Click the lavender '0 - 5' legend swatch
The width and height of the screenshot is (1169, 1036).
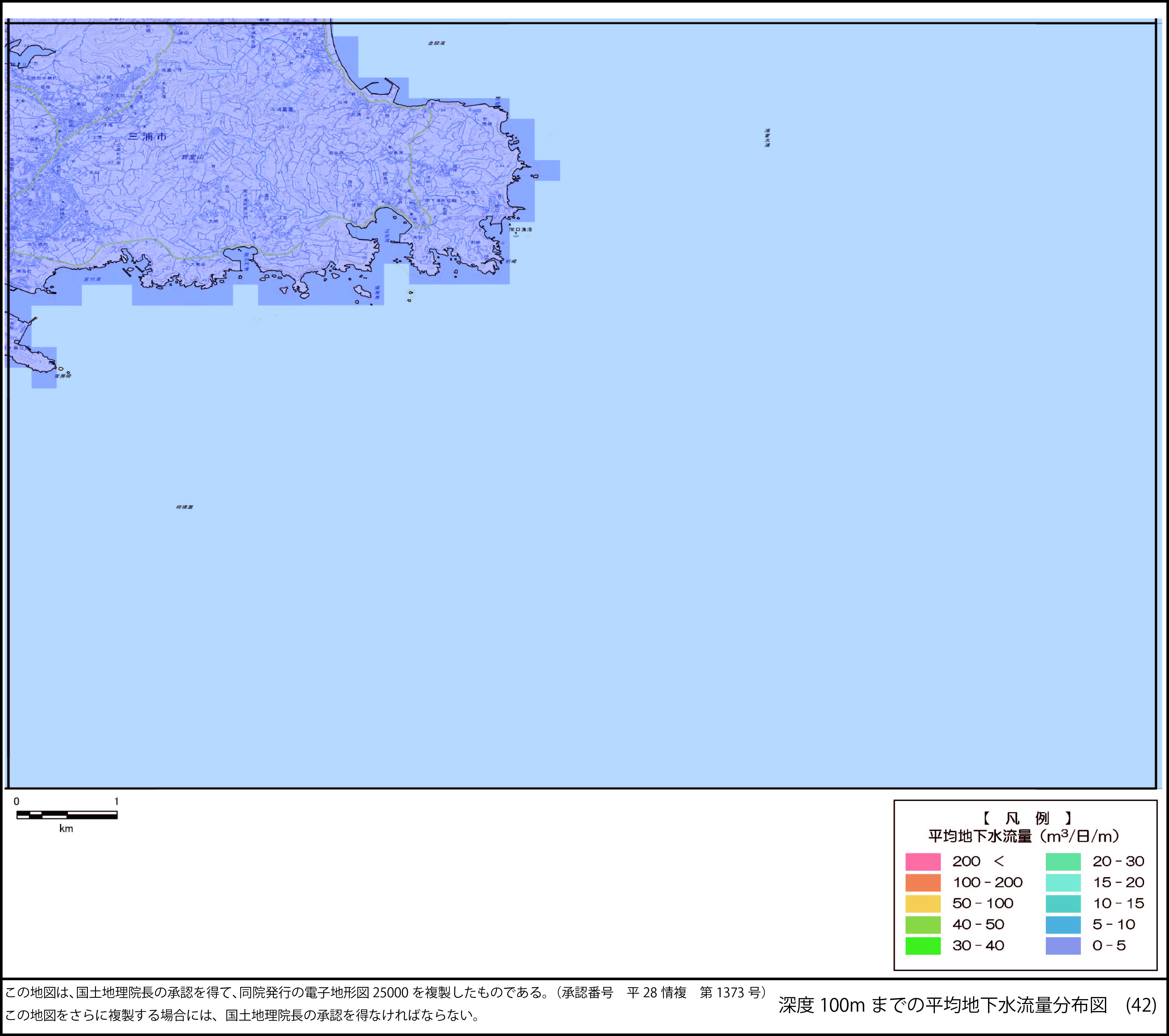(1063, 946)
